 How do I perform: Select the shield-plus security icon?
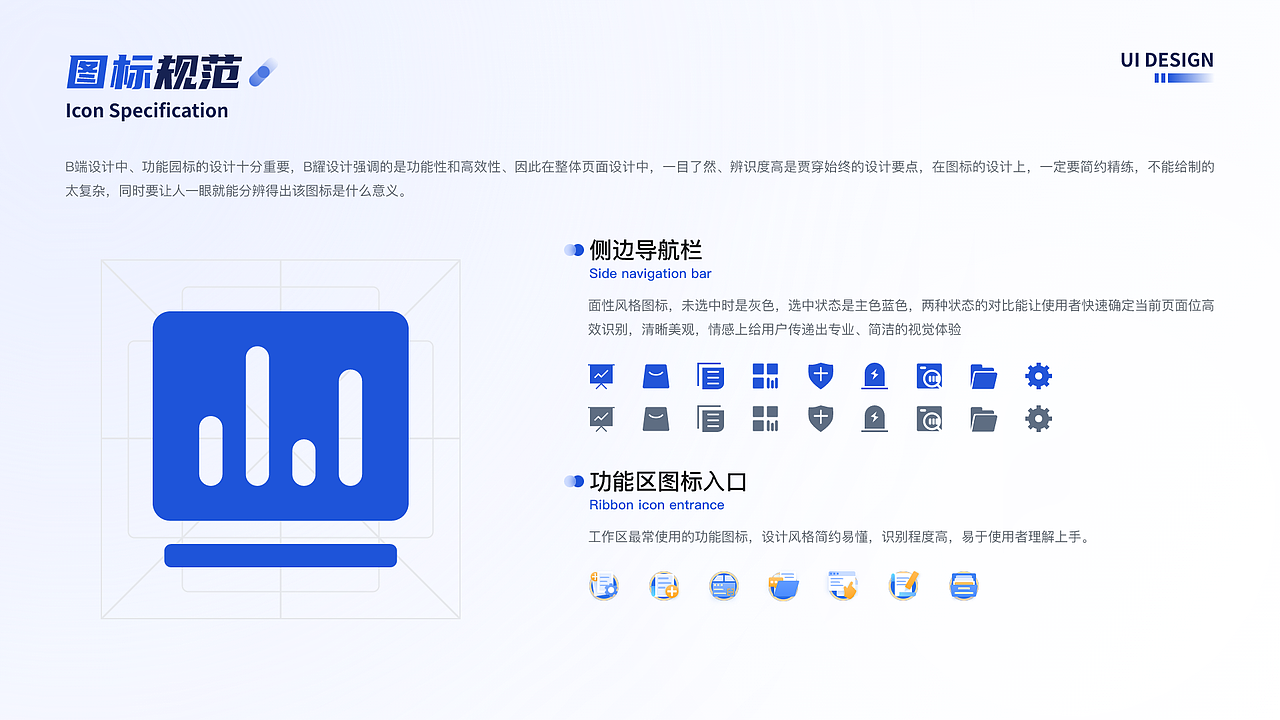[x=820, y=375]
